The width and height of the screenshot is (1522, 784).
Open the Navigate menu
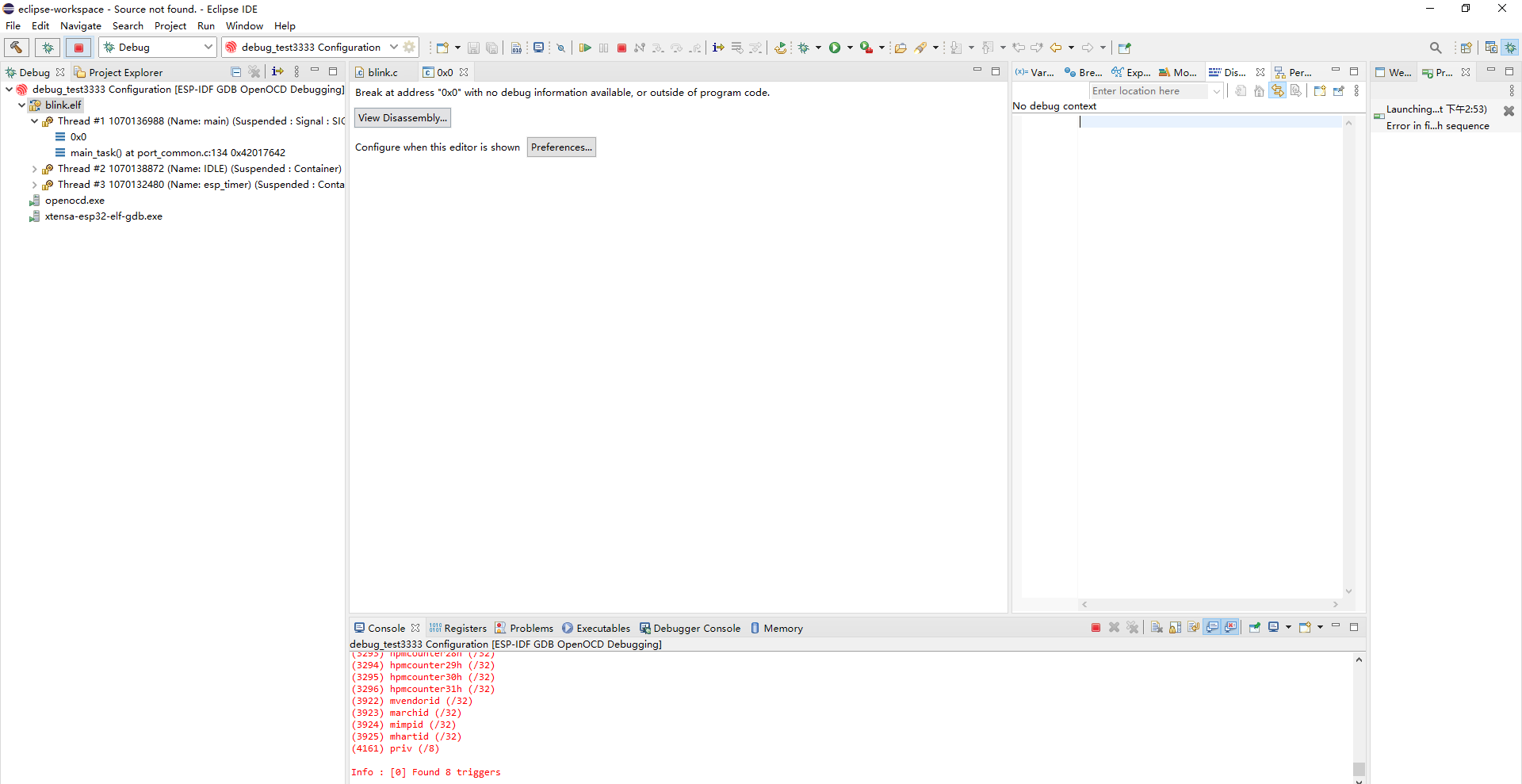click(x=81, y=26)
